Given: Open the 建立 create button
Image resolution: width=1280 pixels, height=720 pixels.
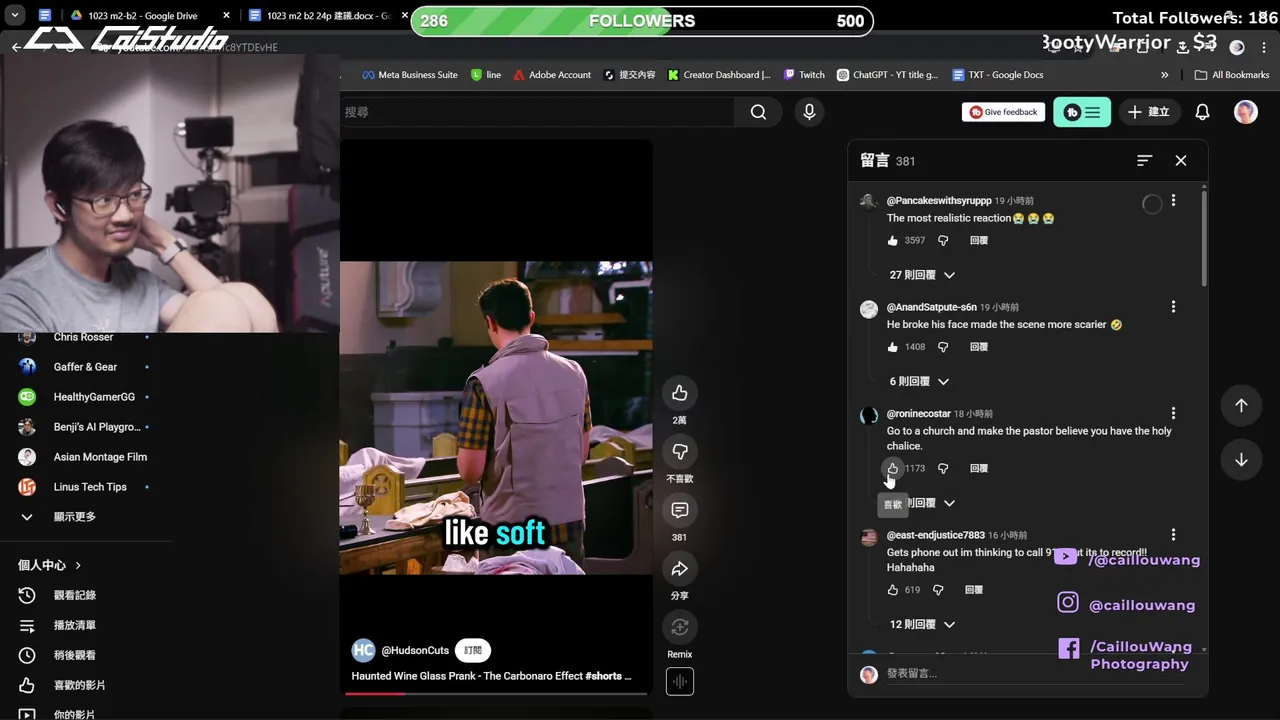Looking at the screenshot, I should (1148, 112).
